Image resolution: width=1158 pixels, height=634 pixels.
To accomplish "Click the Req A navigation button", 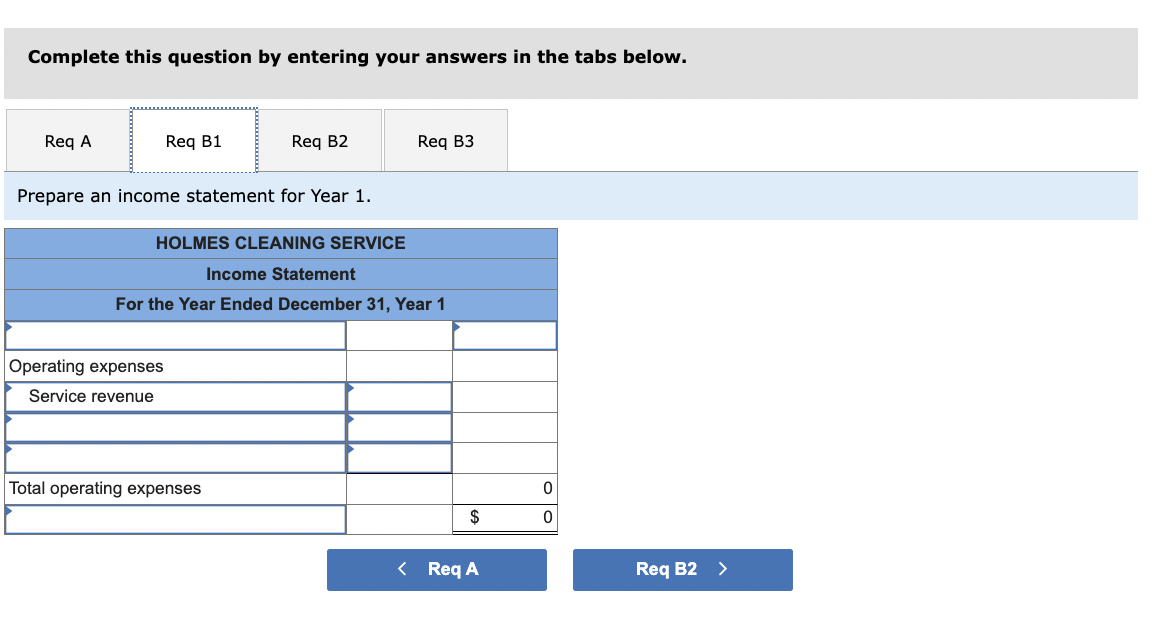I will point(437,569).
